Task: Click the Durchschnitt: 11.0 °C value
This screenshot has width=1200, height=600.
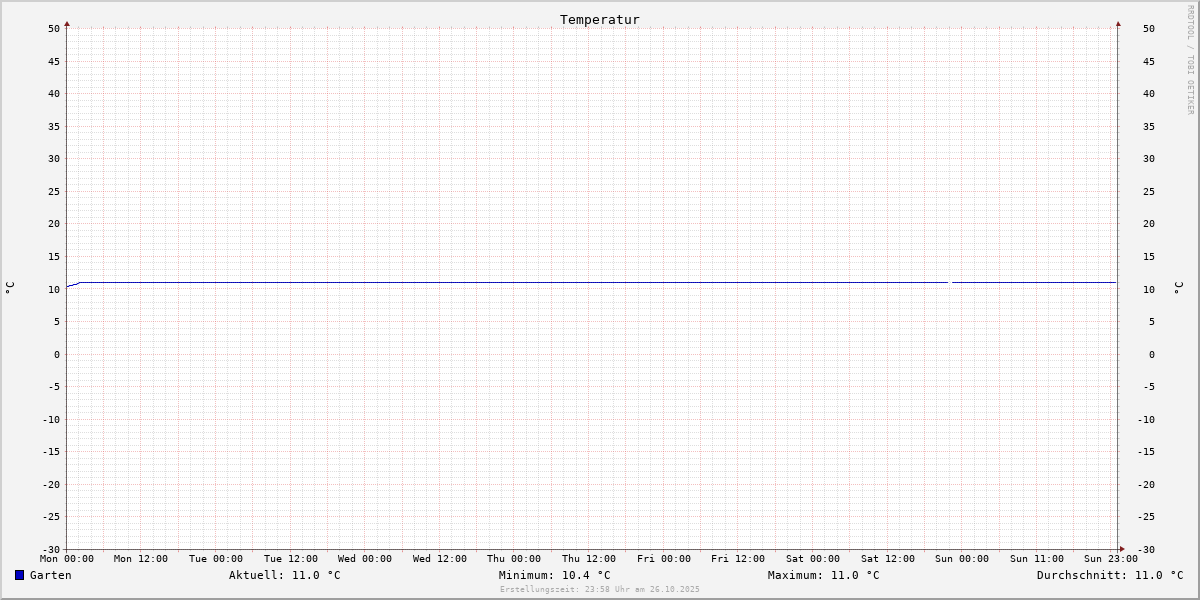Action: (x=1109, y=575)
